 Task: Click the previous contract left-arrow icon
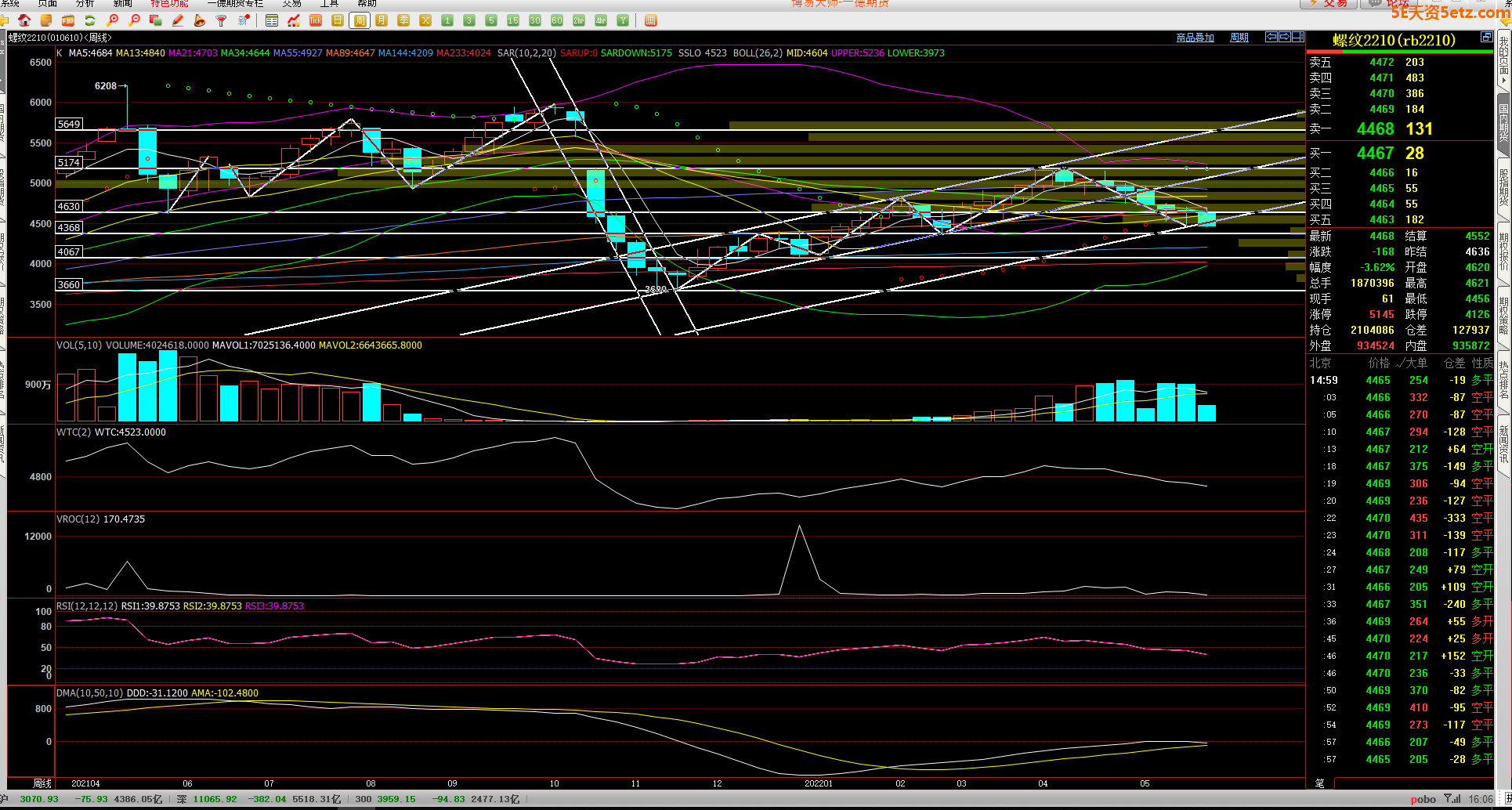pyautogui.click(x=1271, y=37)
